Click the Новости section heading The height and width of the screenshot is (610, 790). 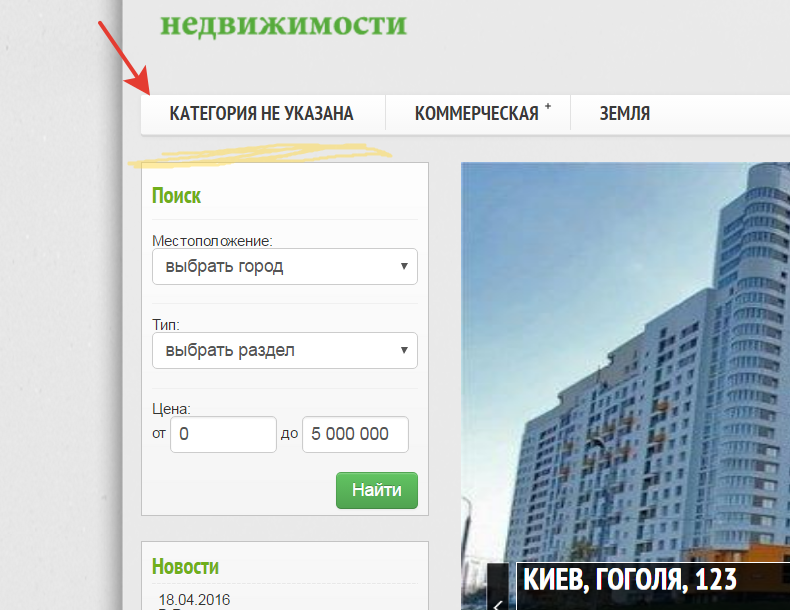(185, 567)
